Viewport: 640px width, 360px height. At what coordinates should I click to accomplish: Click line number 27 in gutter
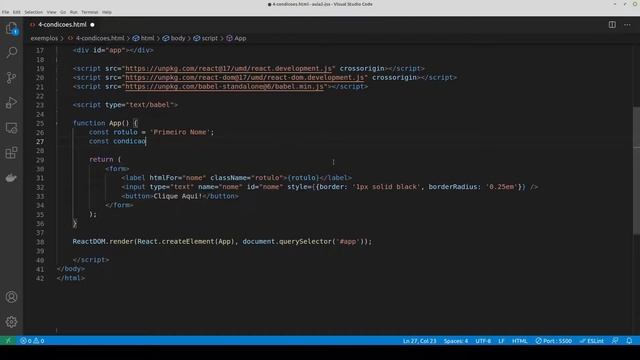coord(40,142)
